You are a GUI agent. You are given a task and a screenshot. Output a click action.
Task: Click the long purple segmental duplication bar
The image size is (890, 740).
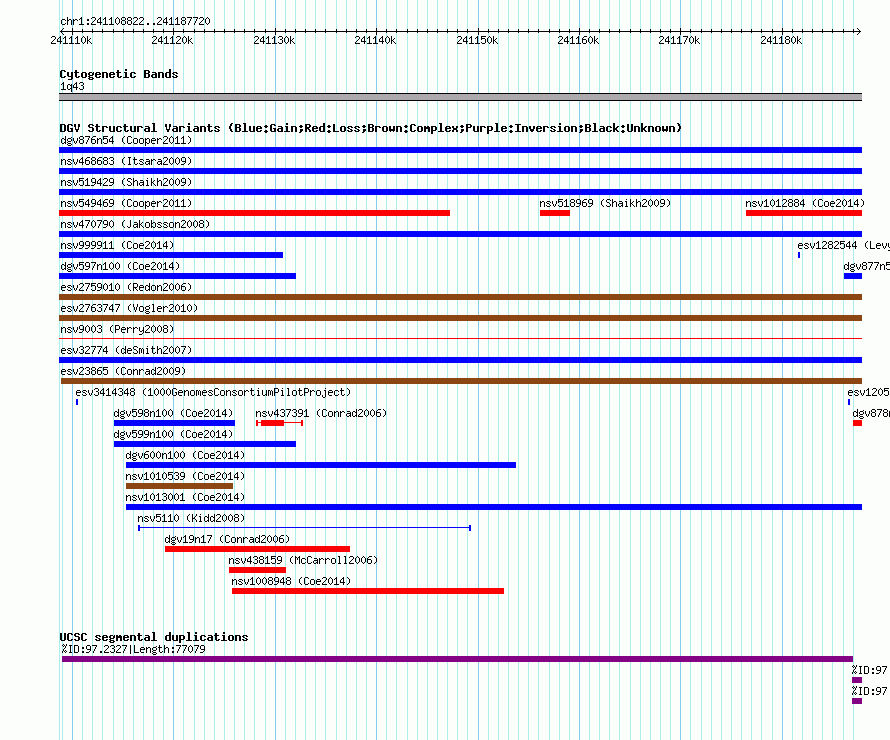pyautogui.click(x=457, y=659)
